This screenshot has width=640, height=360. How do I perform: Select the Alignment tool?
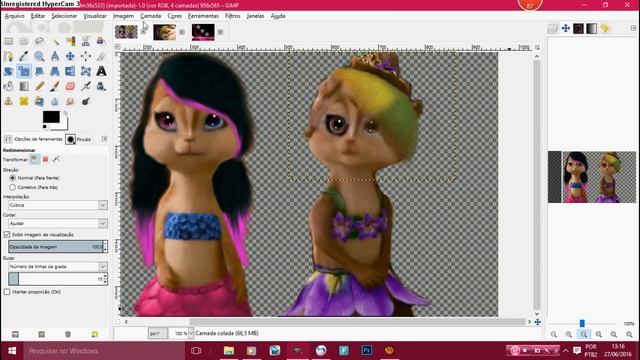pos(86,56)
